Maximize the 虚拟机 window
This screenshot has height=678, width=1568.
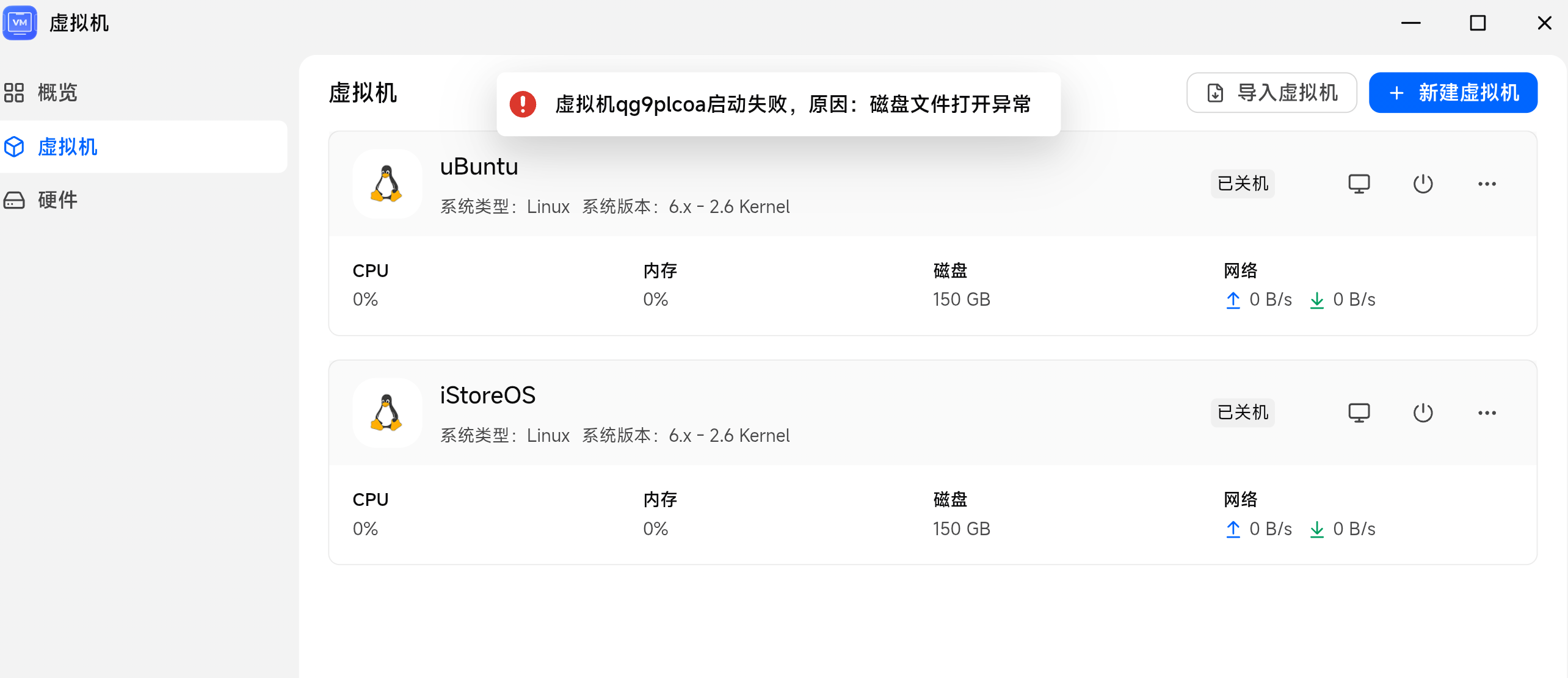coord(1477,23)
